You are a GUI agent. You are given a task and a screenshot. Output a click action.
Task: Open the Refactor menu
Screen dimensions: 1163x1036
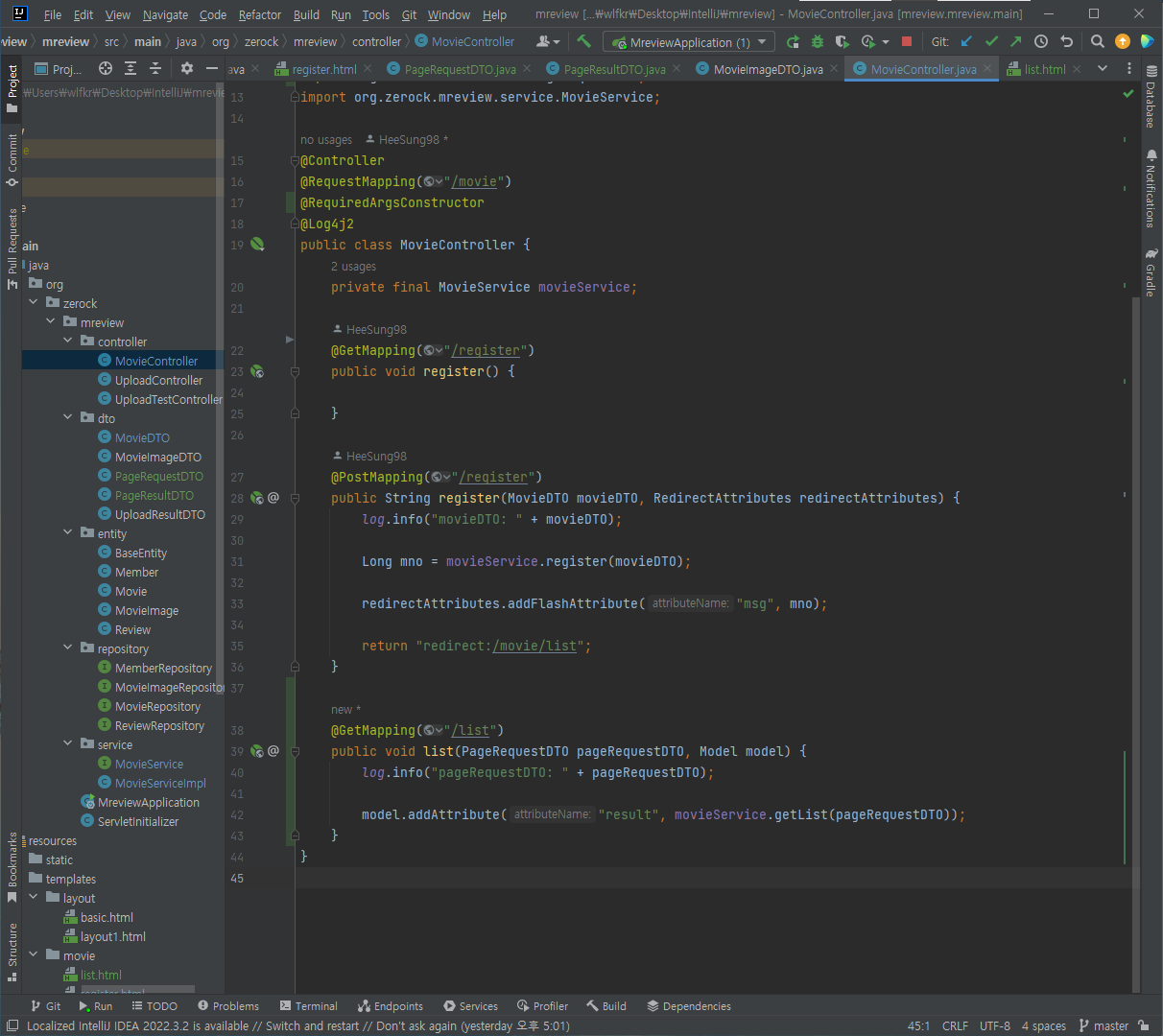(x=260, y=14)
